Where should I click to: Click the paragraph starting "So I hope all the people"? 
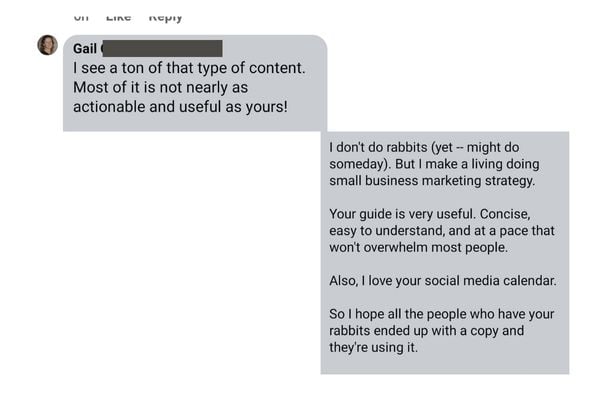click(x=441, y=331)
